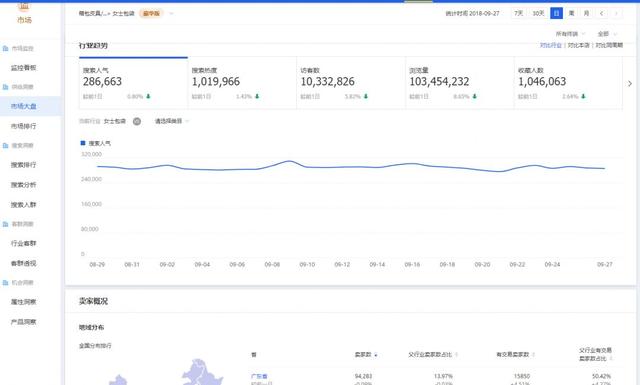
Task: Click the 50.42% cell in 广东省 row
Action: (x=602, y=376)
